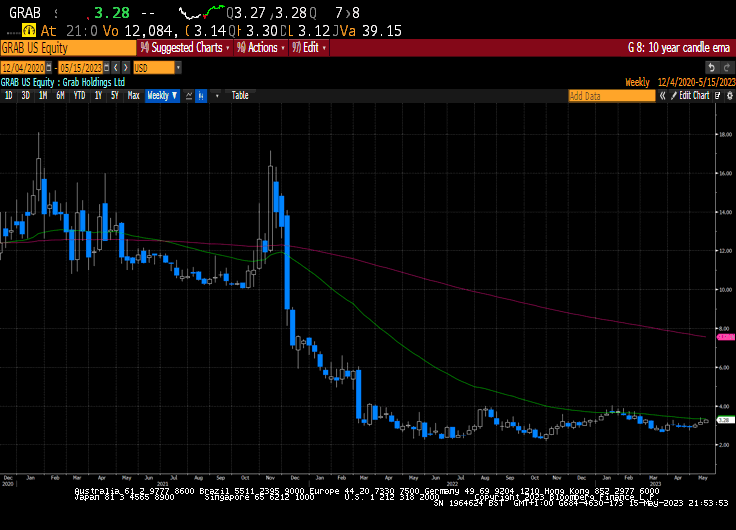The image size is (736, 530).
Task: Open the Suggested Charts menu
Action: pos(185,48)
